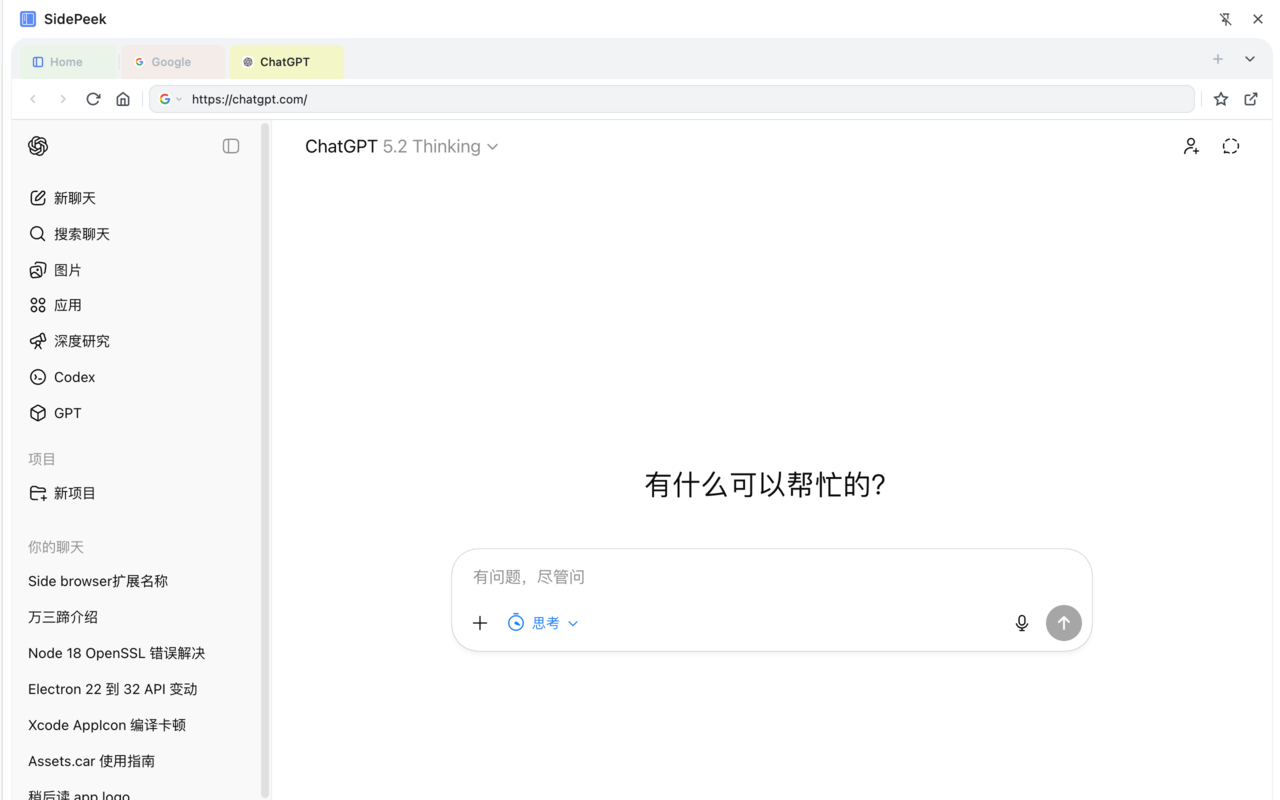Switch to the Home tab
1280x800 pixels.
point(67,62)
